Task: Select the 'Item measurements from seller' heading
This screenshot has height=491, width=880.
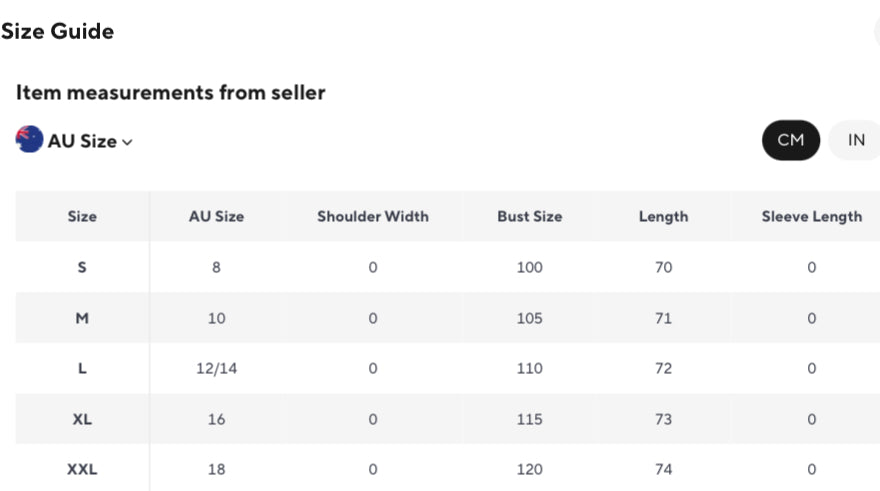Action: tap(170, 92)
